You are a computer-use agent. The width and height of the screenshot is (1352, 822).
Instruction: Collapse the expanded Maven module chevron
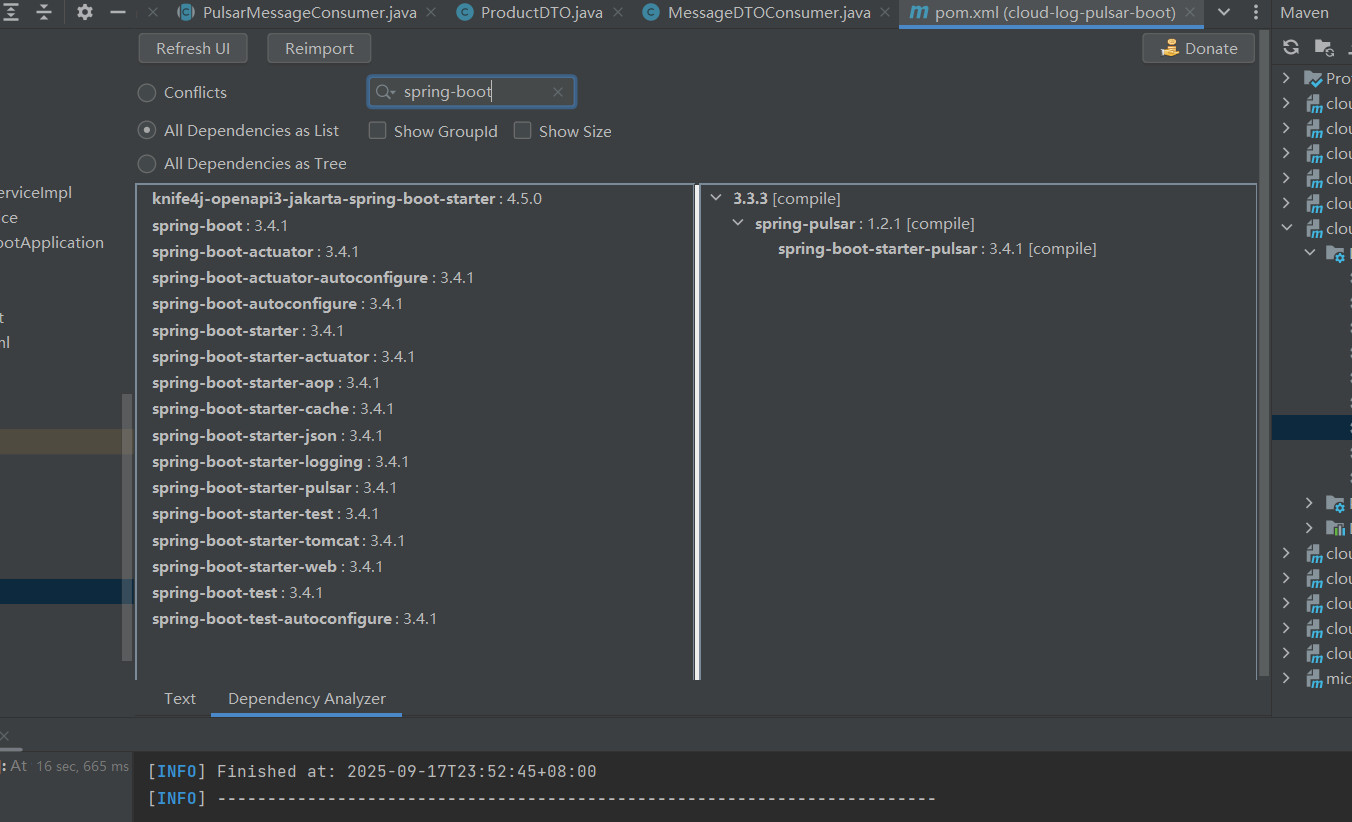tap(1287, 228)
